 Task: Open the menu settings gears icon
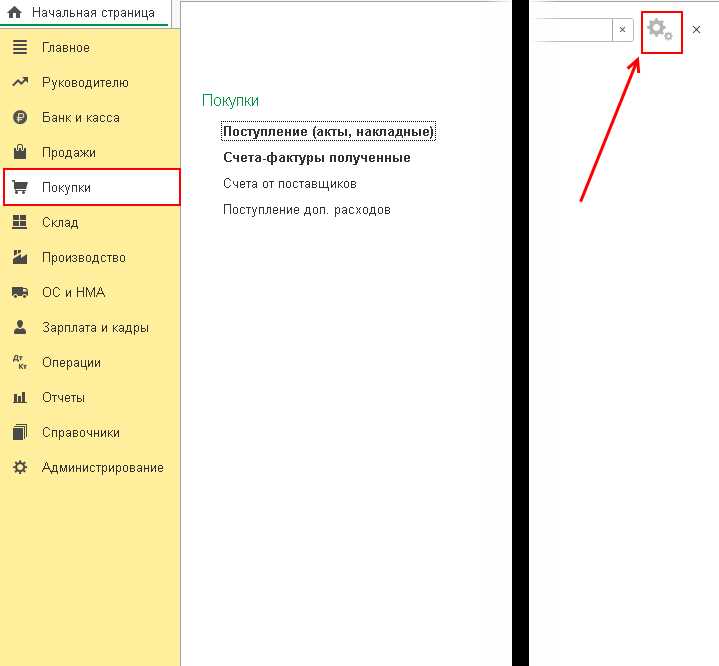coord(661,32)
